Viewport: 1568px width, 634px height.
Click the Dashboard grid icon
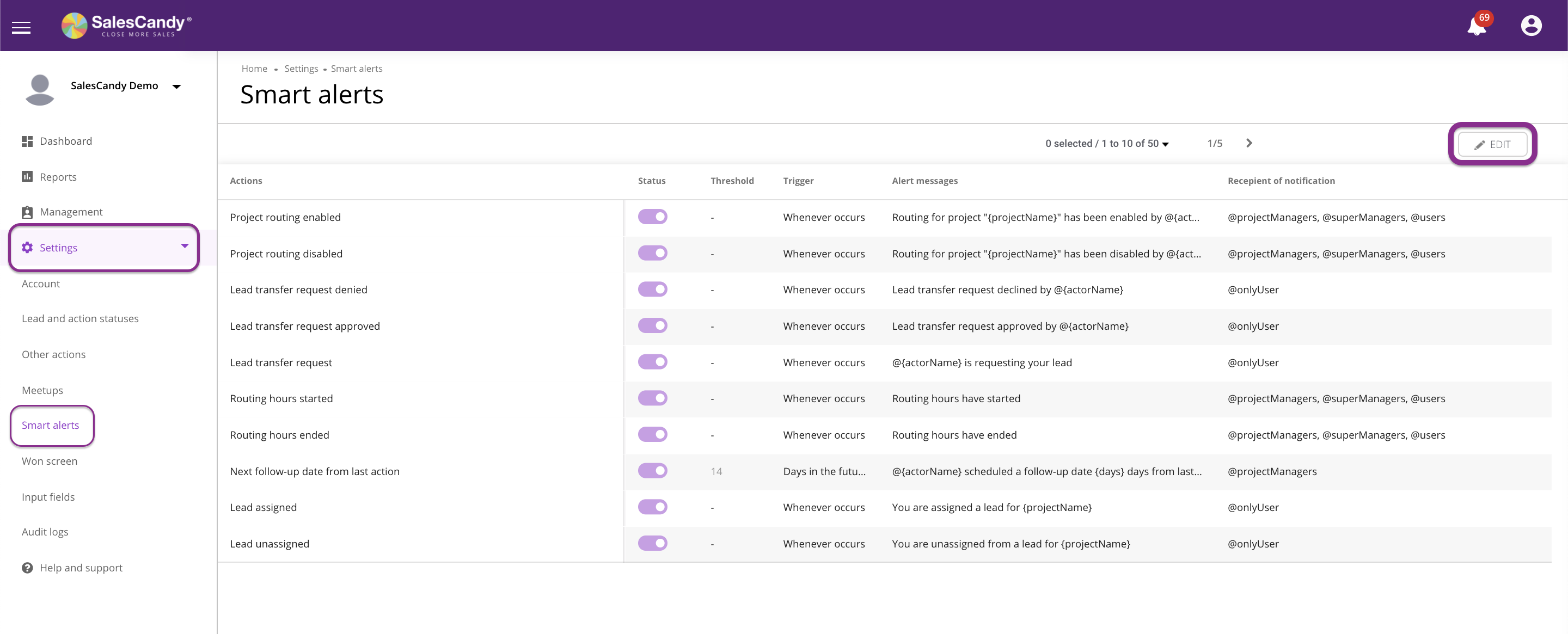(27, 141)
